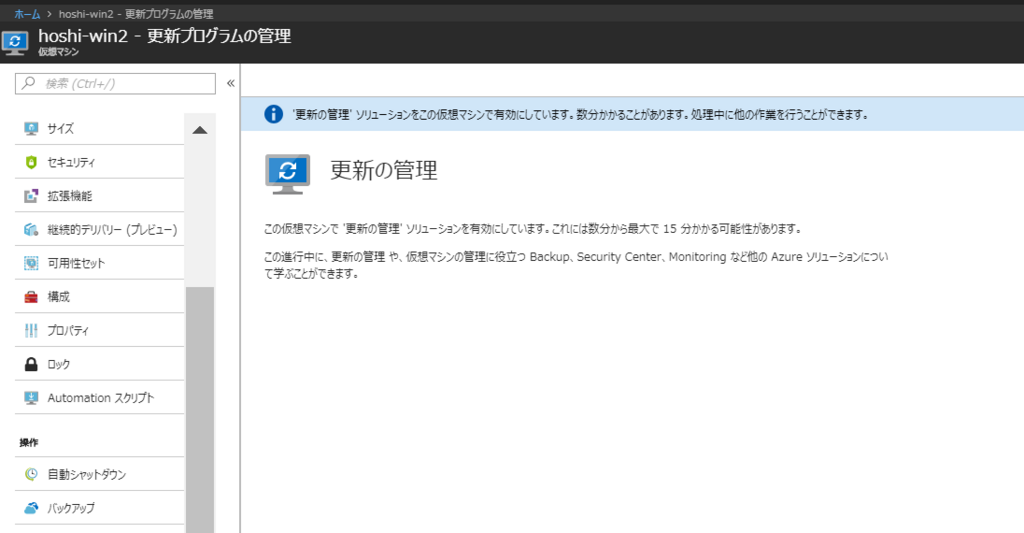The width and height of the screenshot is (1024, 533).
Task: Click the Automation スクリプト icon
Action: click(x=31, y=398)
